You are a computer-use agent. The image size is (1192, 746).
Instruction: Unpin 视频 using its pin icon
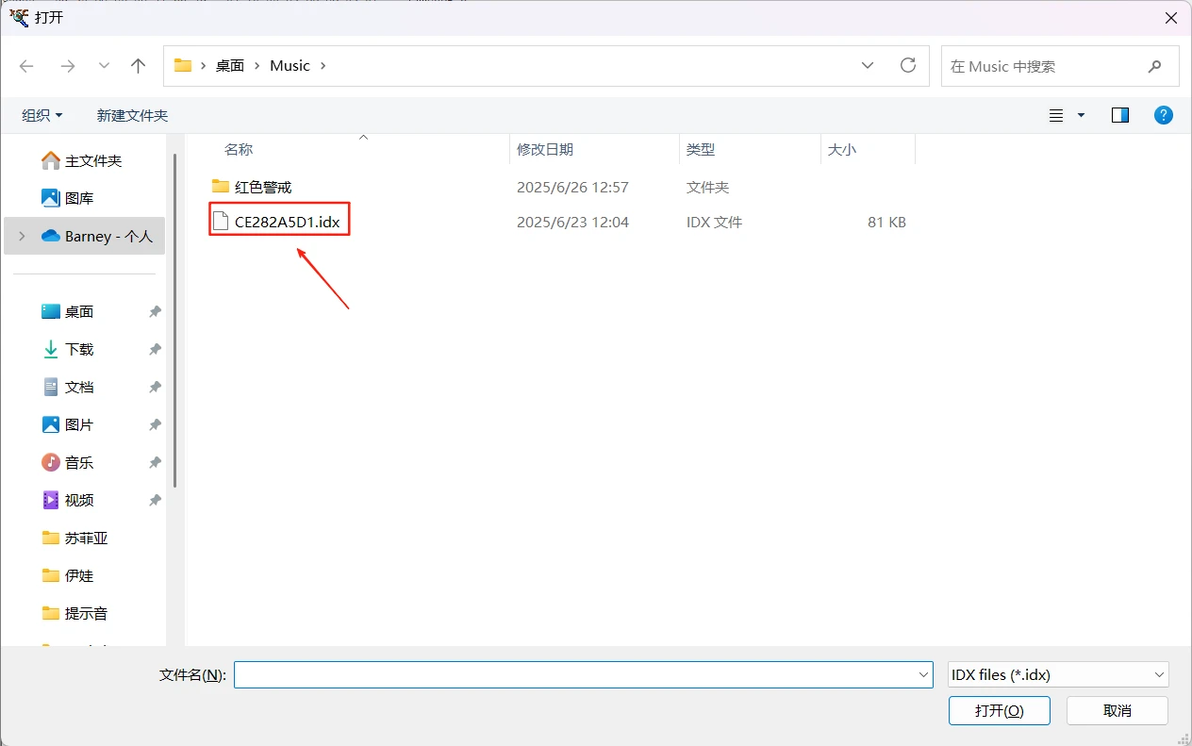[x=154, y=500]
